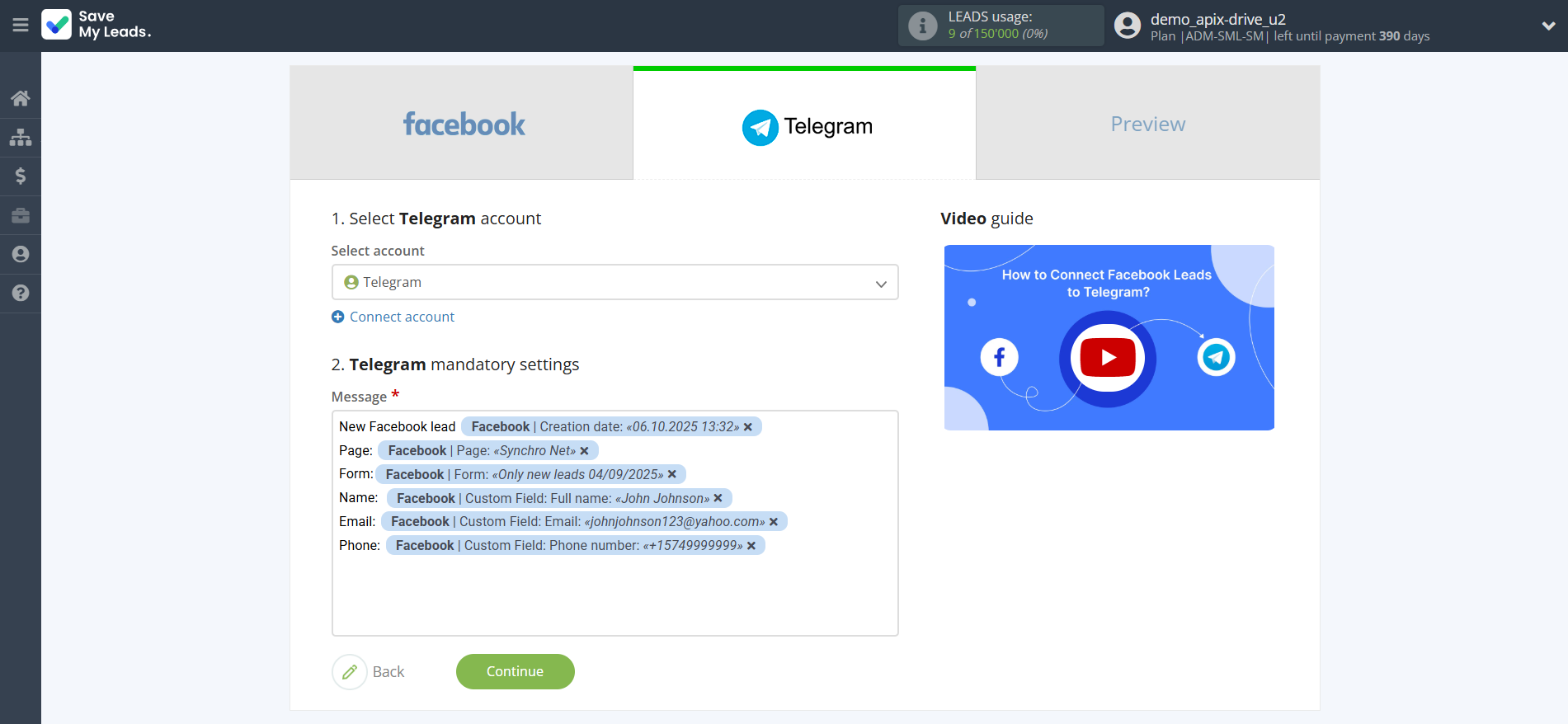Image resolution: width=1568 pixels, height=724 pixels.
Task: Switch to the facebook tab
Action: point(462,124)
